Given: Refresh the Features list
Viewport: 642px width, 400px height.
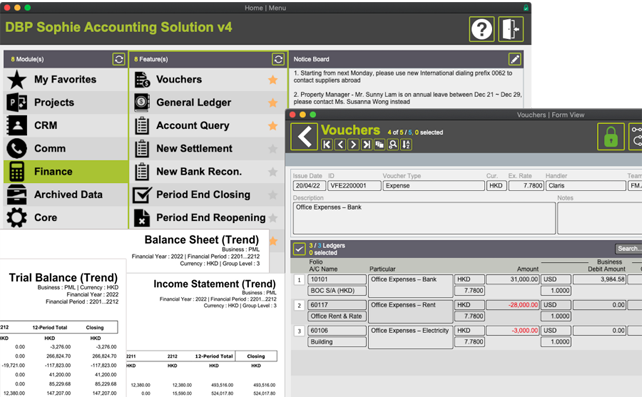Looking at the screenshot, I should [x=278, y=60].
